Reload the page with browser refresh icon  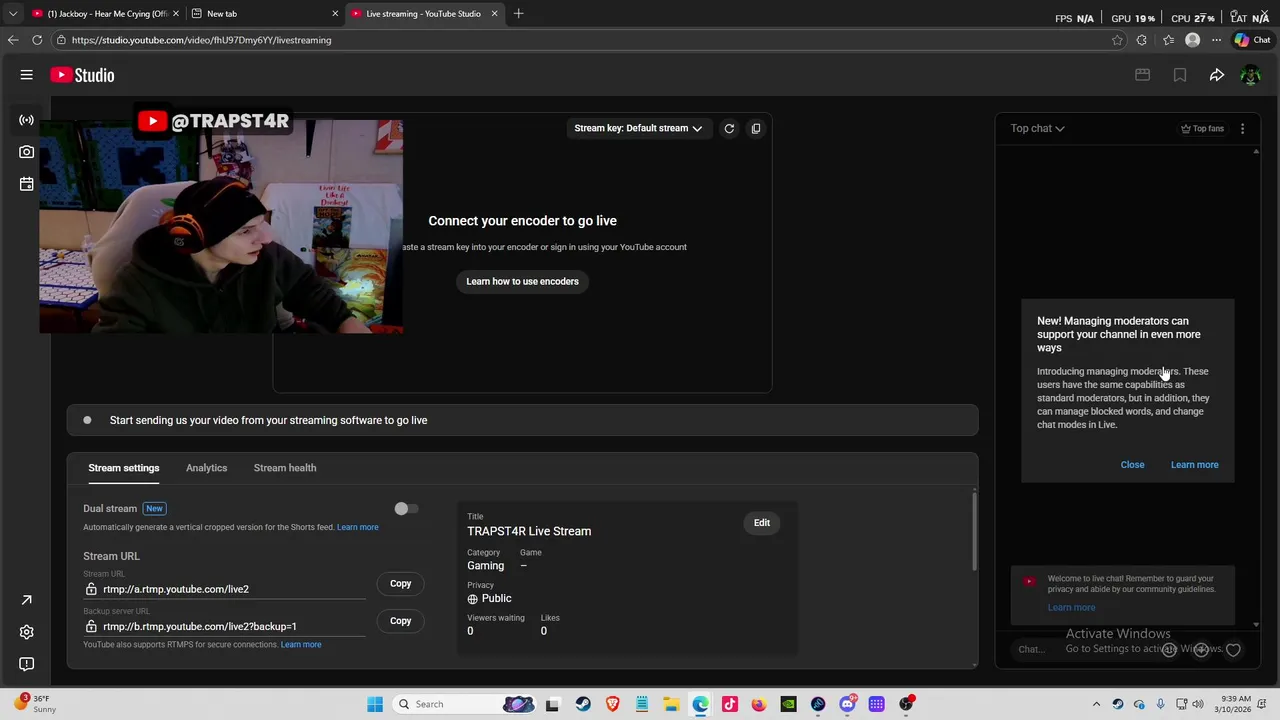click(x=37, y=40)
